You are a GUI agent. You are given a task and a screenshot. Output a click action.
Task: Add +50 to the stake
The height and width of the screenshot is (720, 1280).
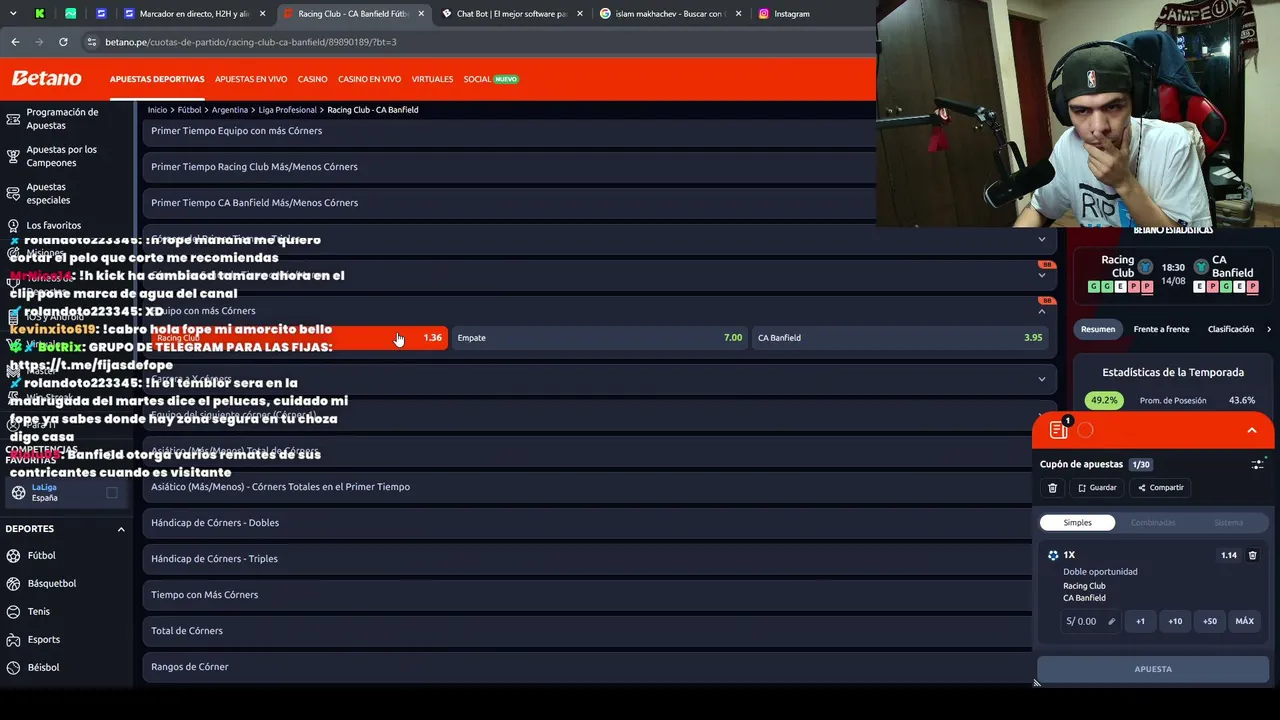click(1210, 622)
